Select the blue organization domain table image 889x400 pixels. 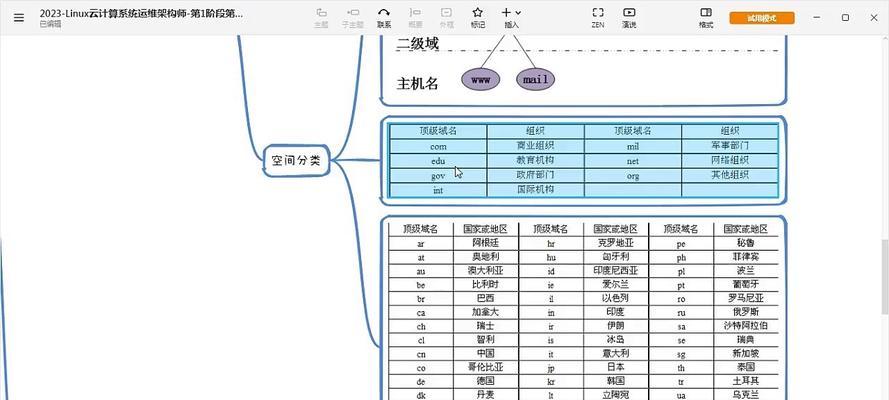click(583, 160)
